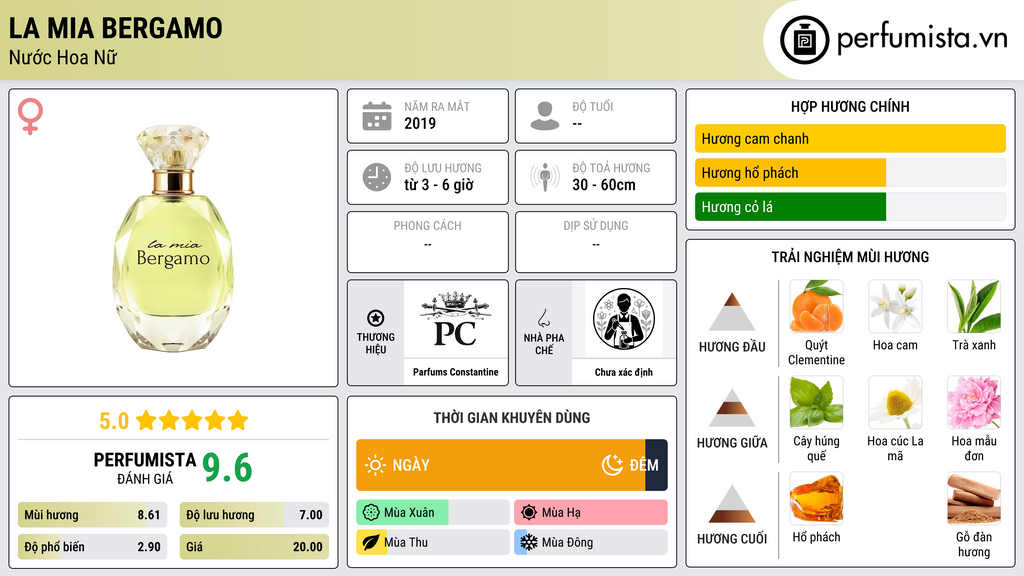Click the Trà xanh note image
This screenshot has width=1024, height=576.
coord(974,307)
